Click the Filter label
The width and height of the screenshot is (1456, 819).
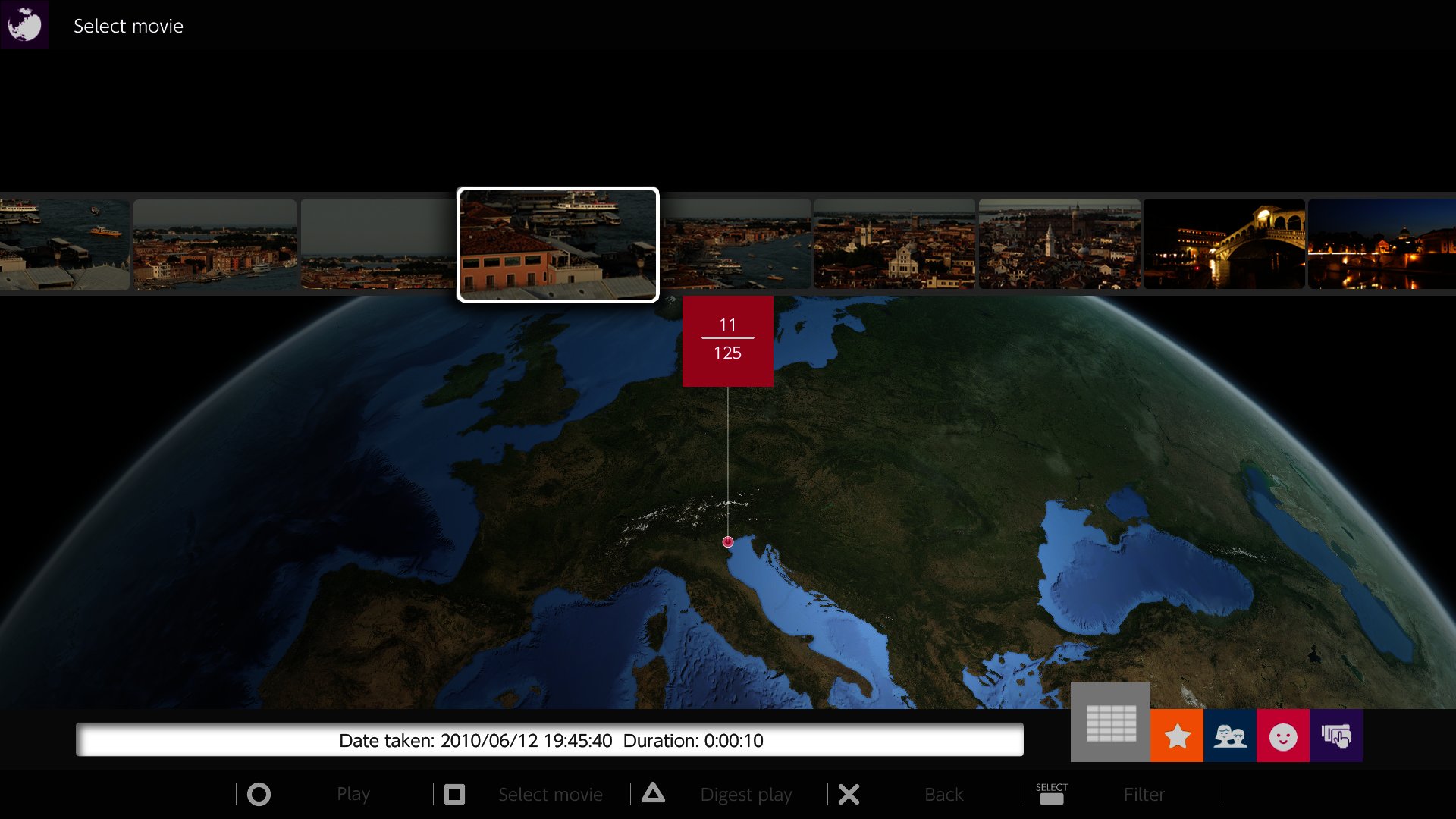1144,795
